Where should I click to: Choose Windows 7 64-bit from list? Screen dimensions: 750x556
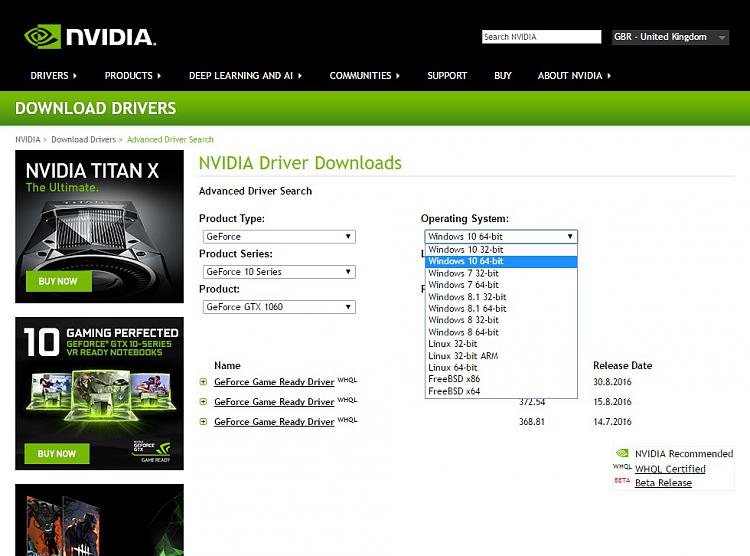501,285
